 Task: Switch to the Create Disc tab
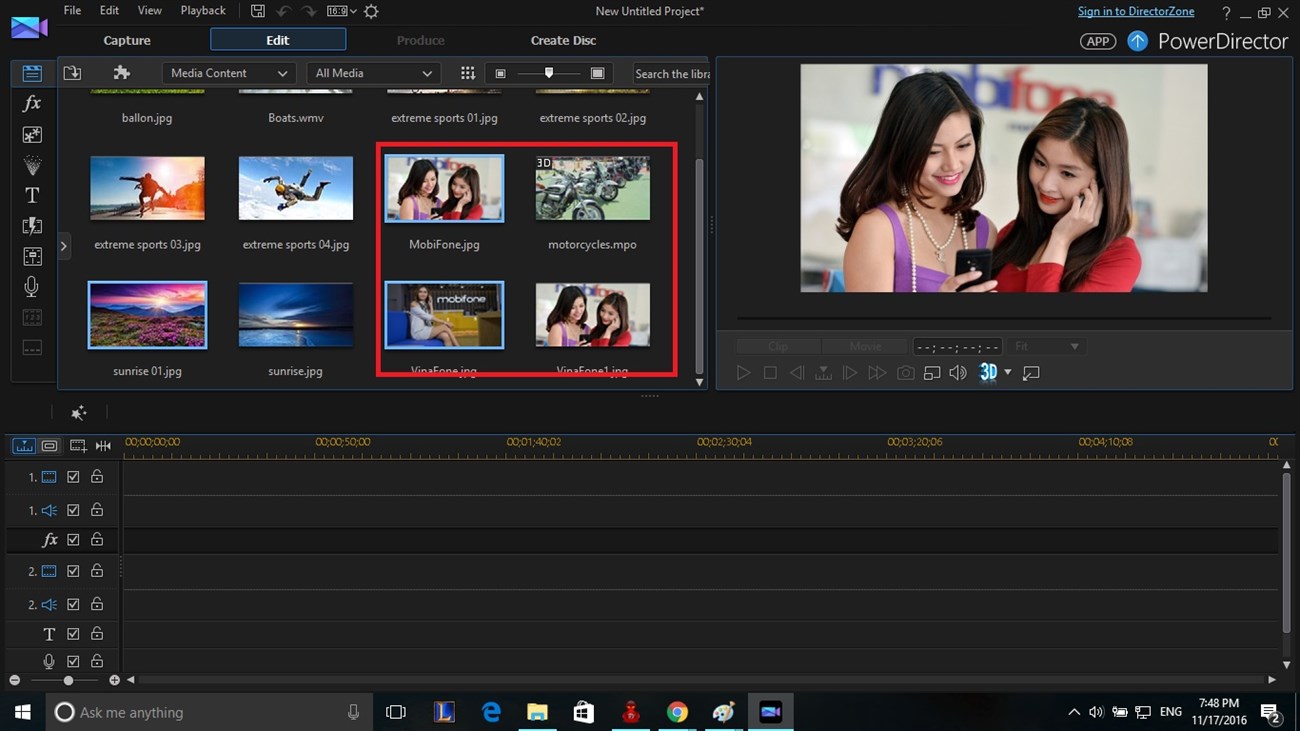click(x=563, y=40)
